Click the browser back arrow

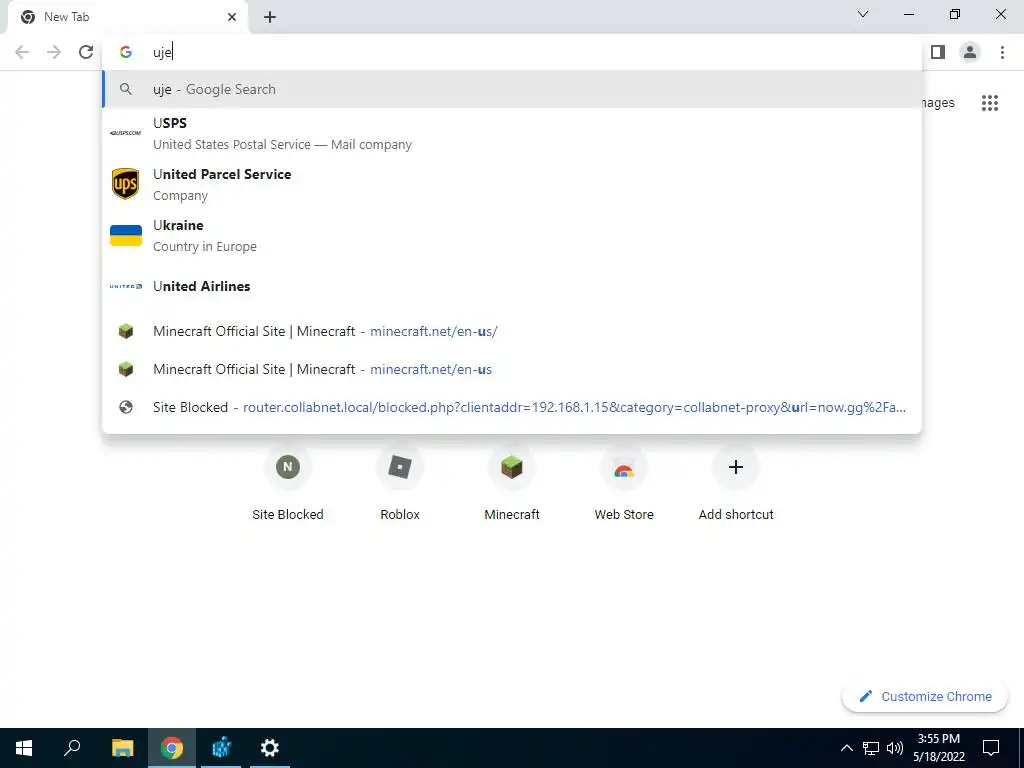tap(22, 52)
